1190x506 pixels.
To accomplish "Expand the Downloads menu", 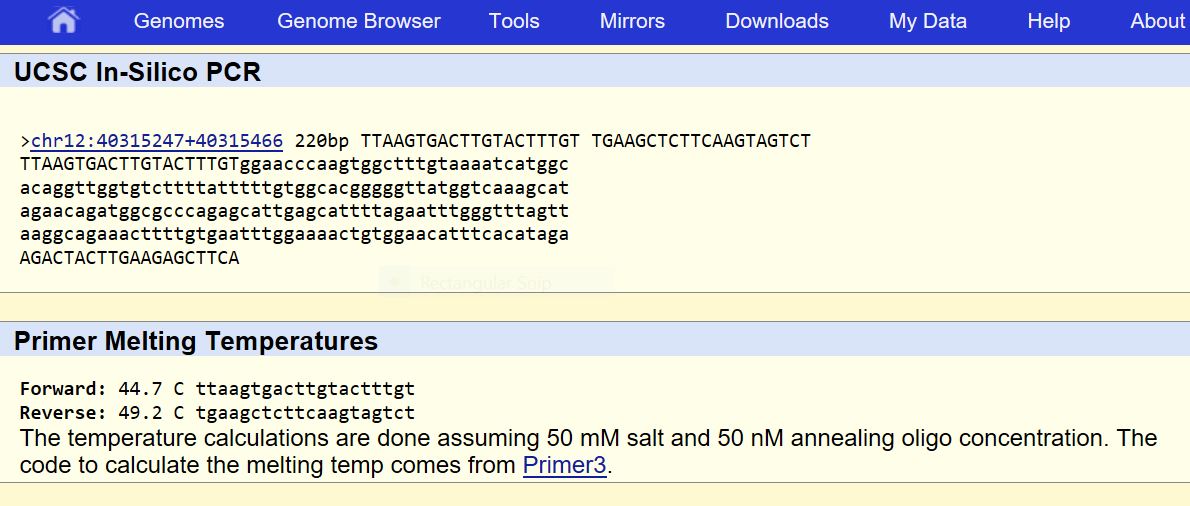I will 777,21.
